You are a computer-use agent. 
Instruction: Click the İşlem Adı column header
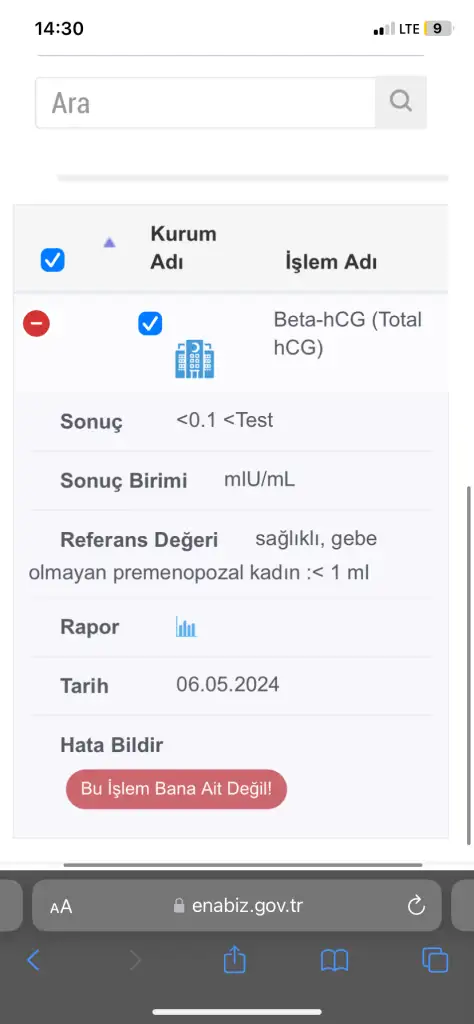[x=330, y=262]
